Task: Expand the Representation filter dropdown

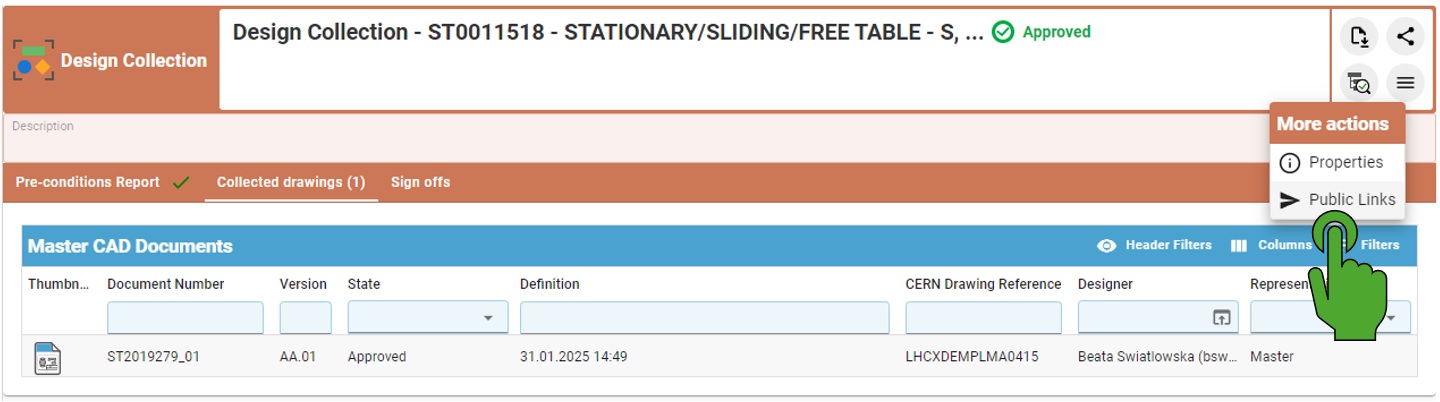Action: pos(1391,318)
